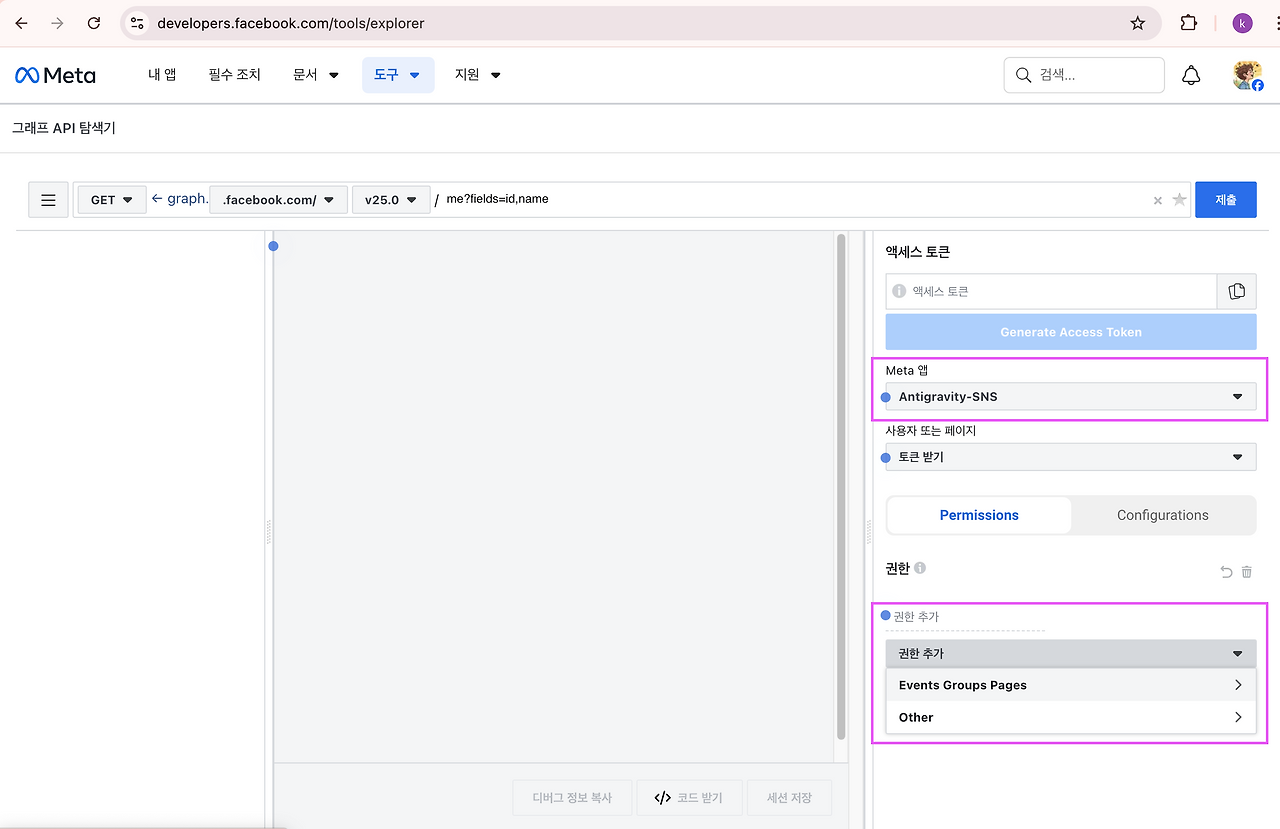Click the 디버그 정보 복사 button
This screenshot has width=1280, height=829.
click(573, 798)
